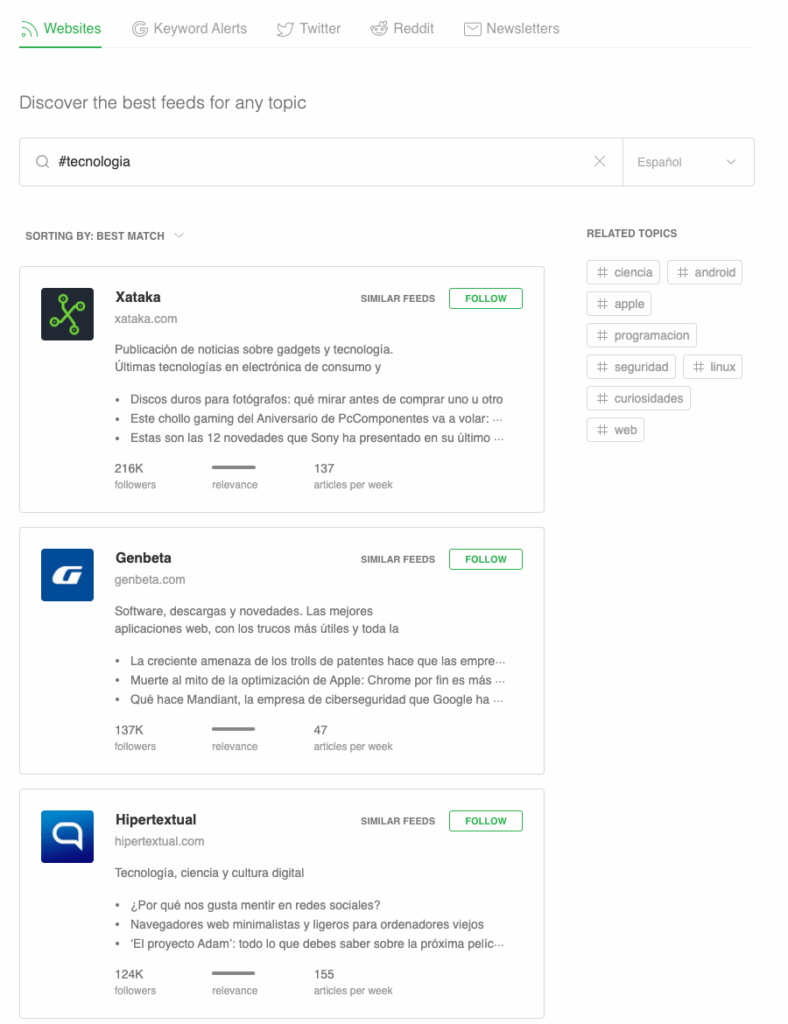Click Genbeta's 137K followers count

(129, 730)
